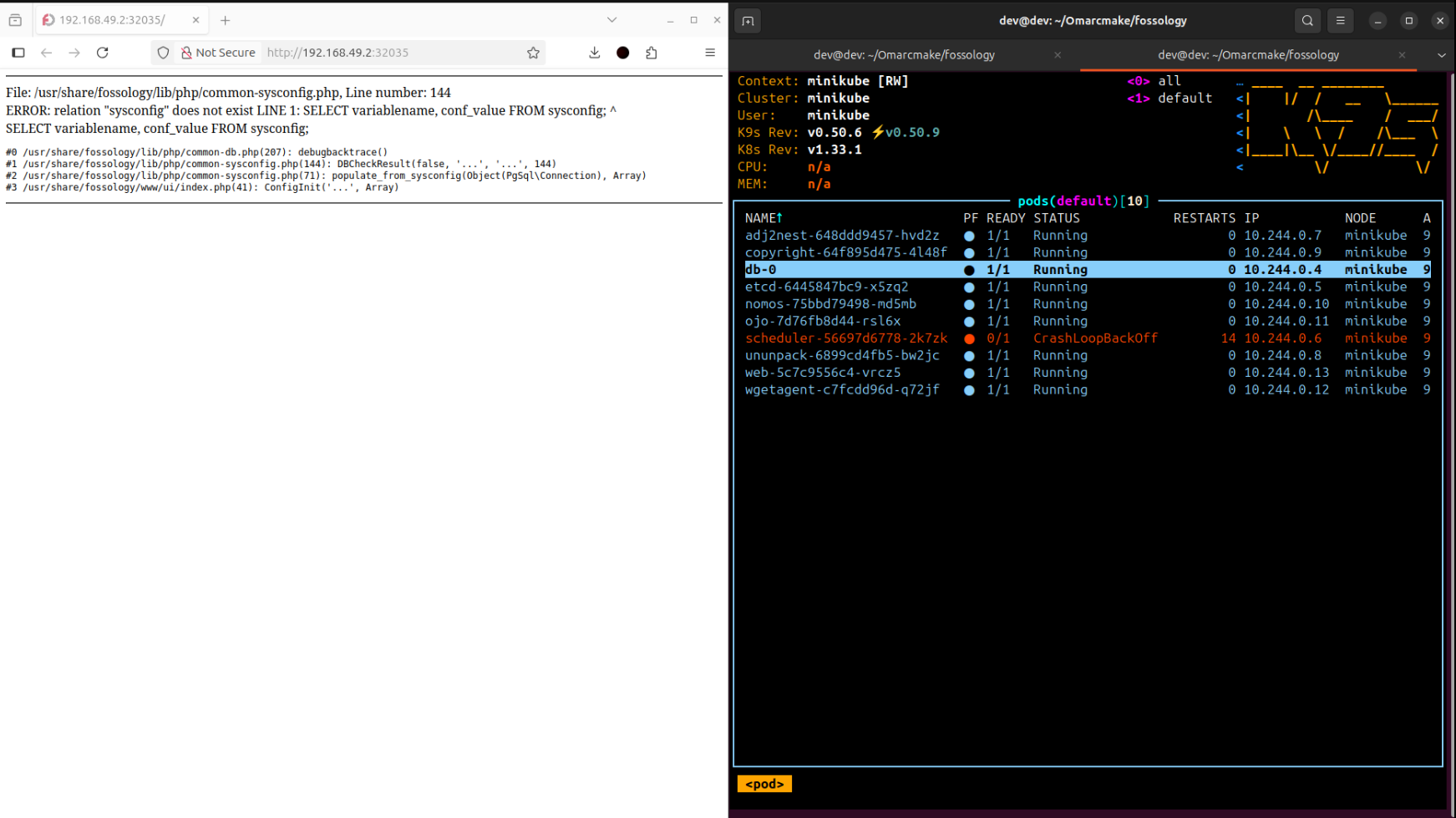Screen dimensions: 1456x818
Task: Select the highlighted db-0 pod row
Action: (1088, 270)
